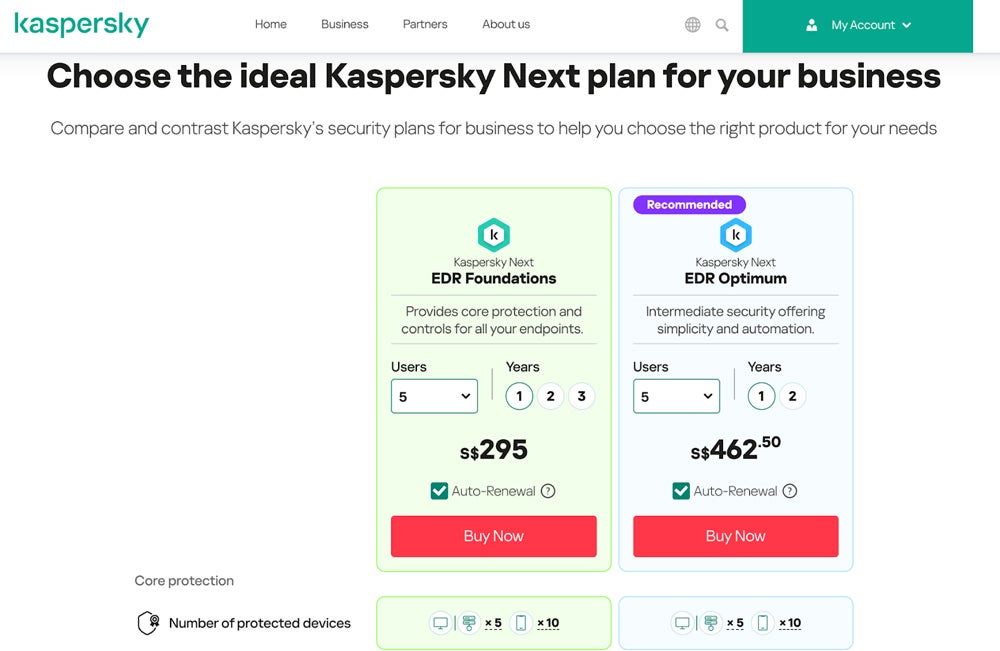
Task: Click the shield icon beside protected devices
Action: point(148,623)
